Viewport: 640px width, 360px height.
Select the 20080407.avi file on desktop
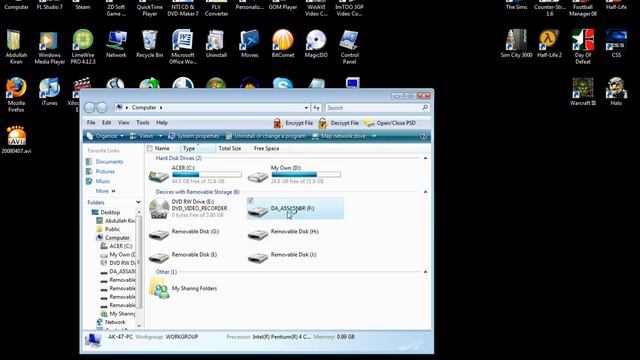click(x=16, y=140)
